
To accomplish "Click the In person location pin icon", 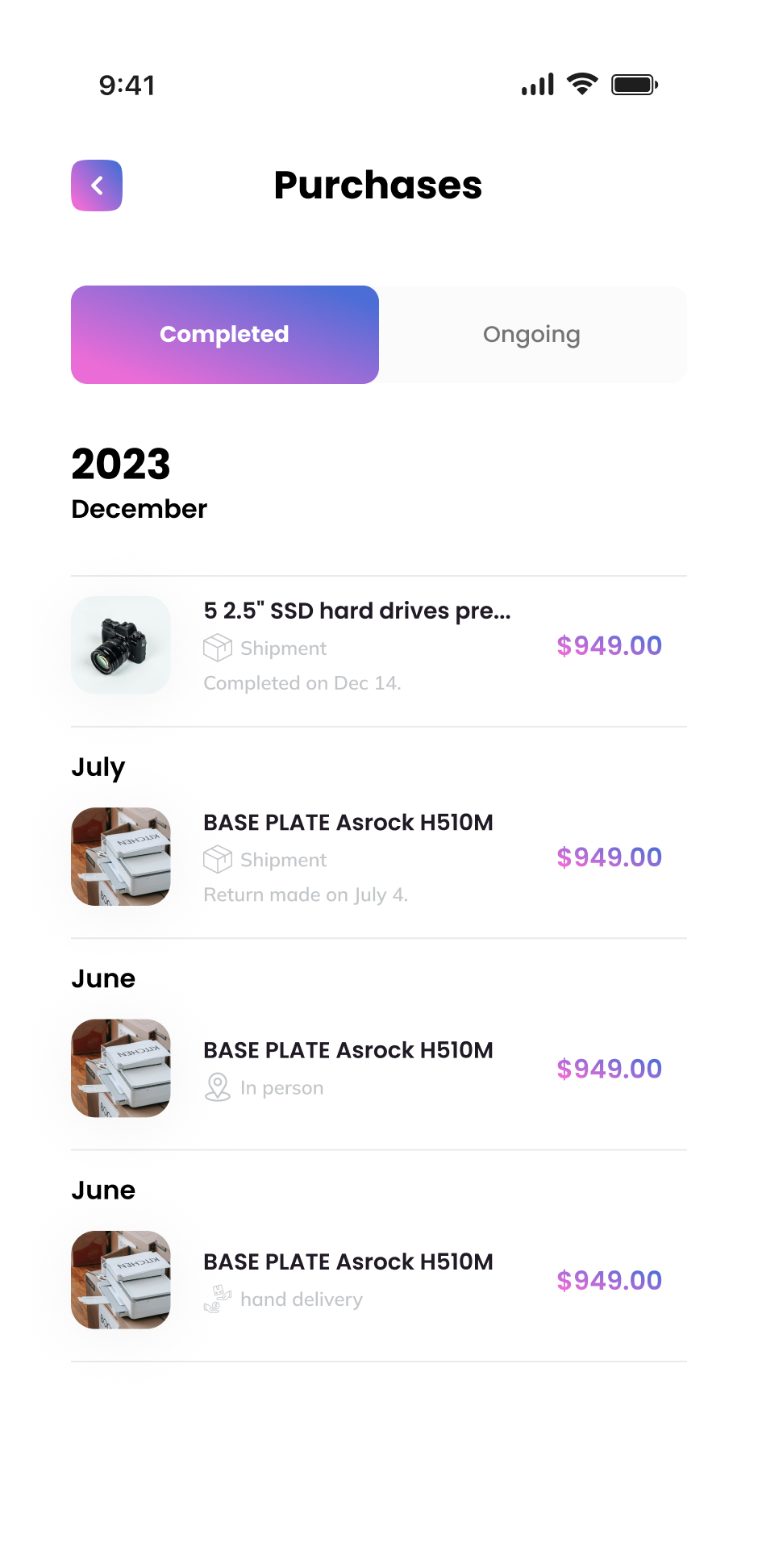I will 218,1087.
